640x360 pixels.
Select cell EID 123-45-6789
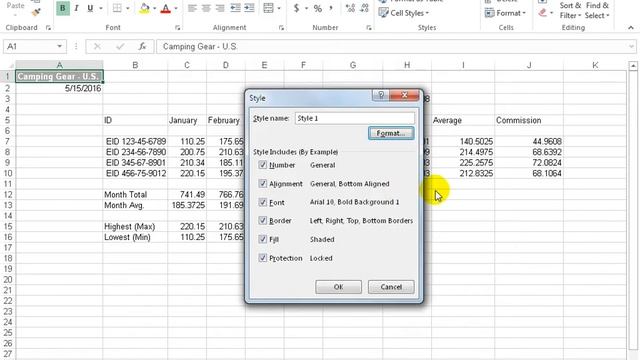[135, 142]
